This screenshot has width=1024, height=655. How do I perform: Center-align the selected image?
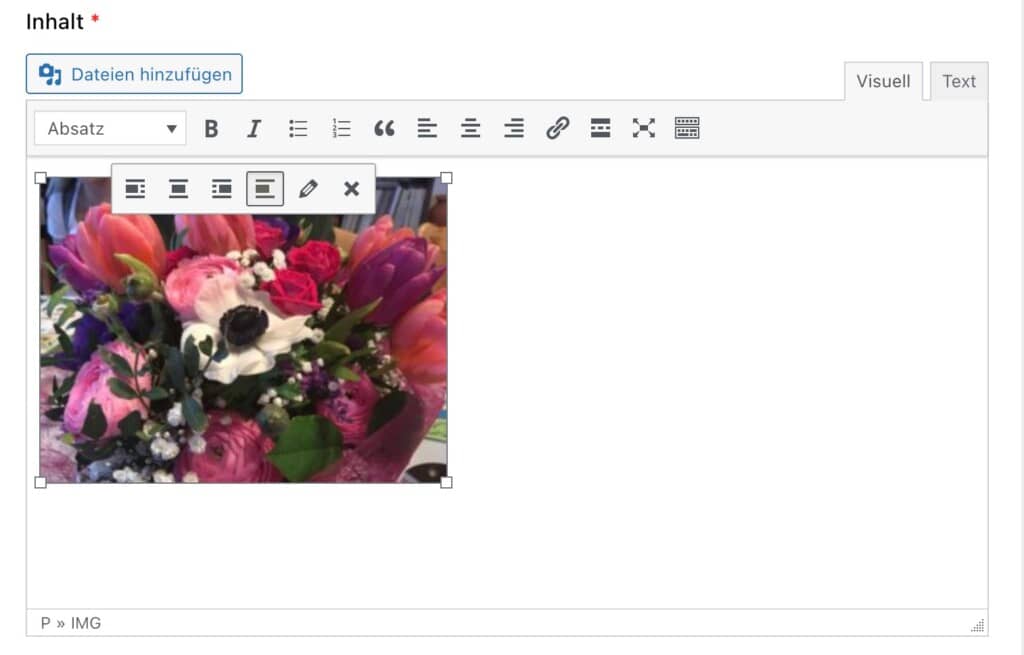coord(178,189)
